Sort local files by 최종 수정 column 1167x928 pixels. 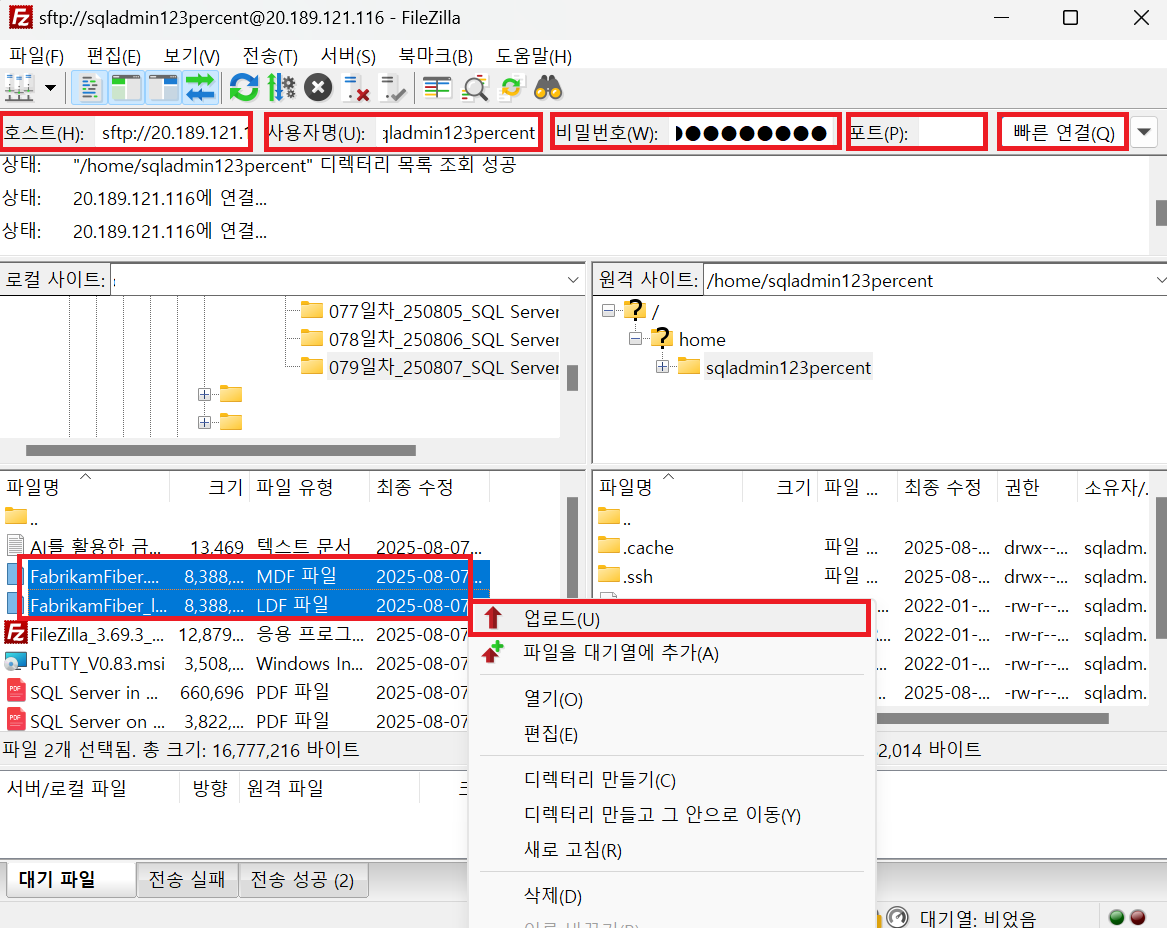(x=429, y=487)
